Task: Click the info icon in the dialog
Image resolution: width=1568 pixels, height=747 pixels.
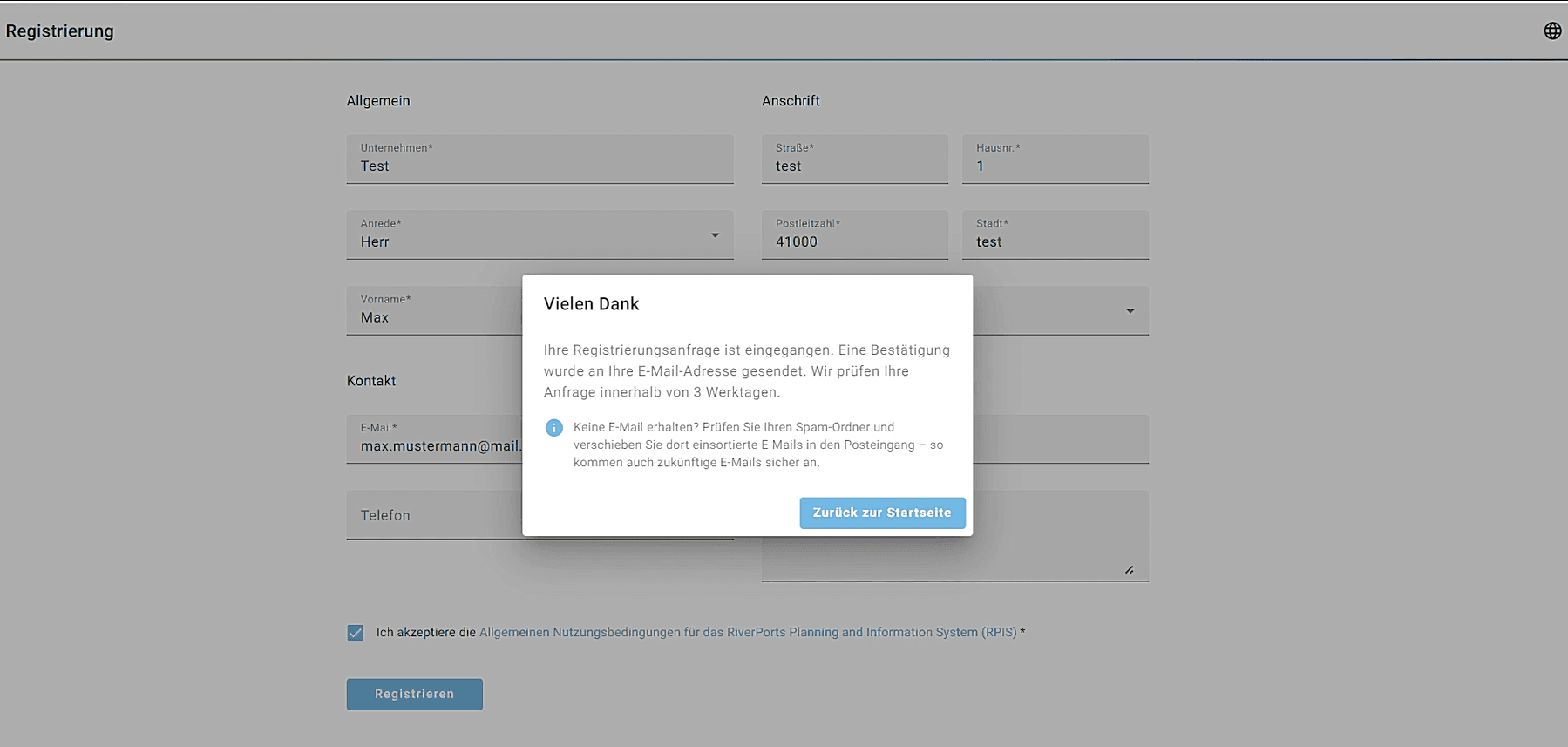Action: click(x=553, y=428)
